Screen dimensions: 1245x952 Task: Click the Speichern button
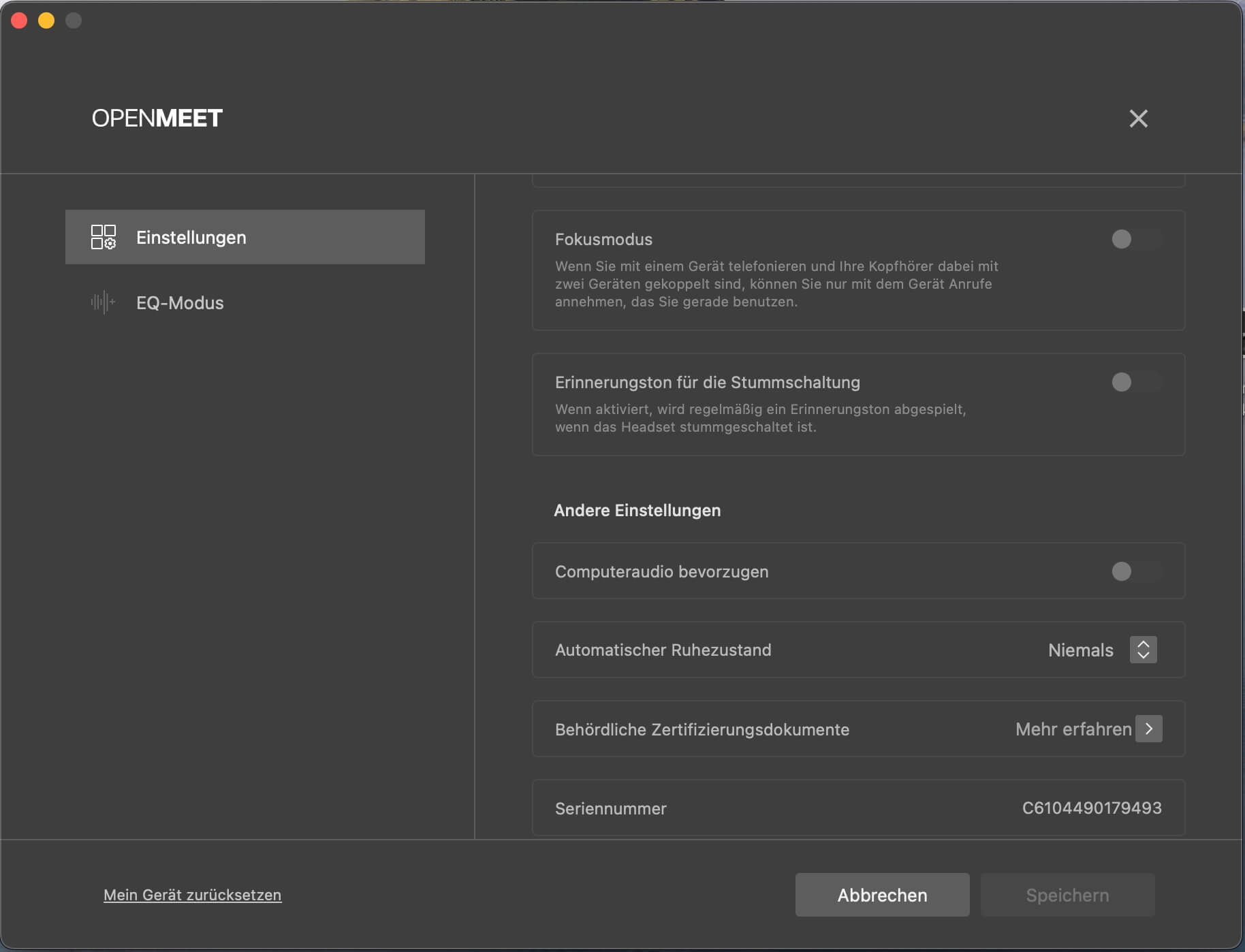(x=1067, y=895)
